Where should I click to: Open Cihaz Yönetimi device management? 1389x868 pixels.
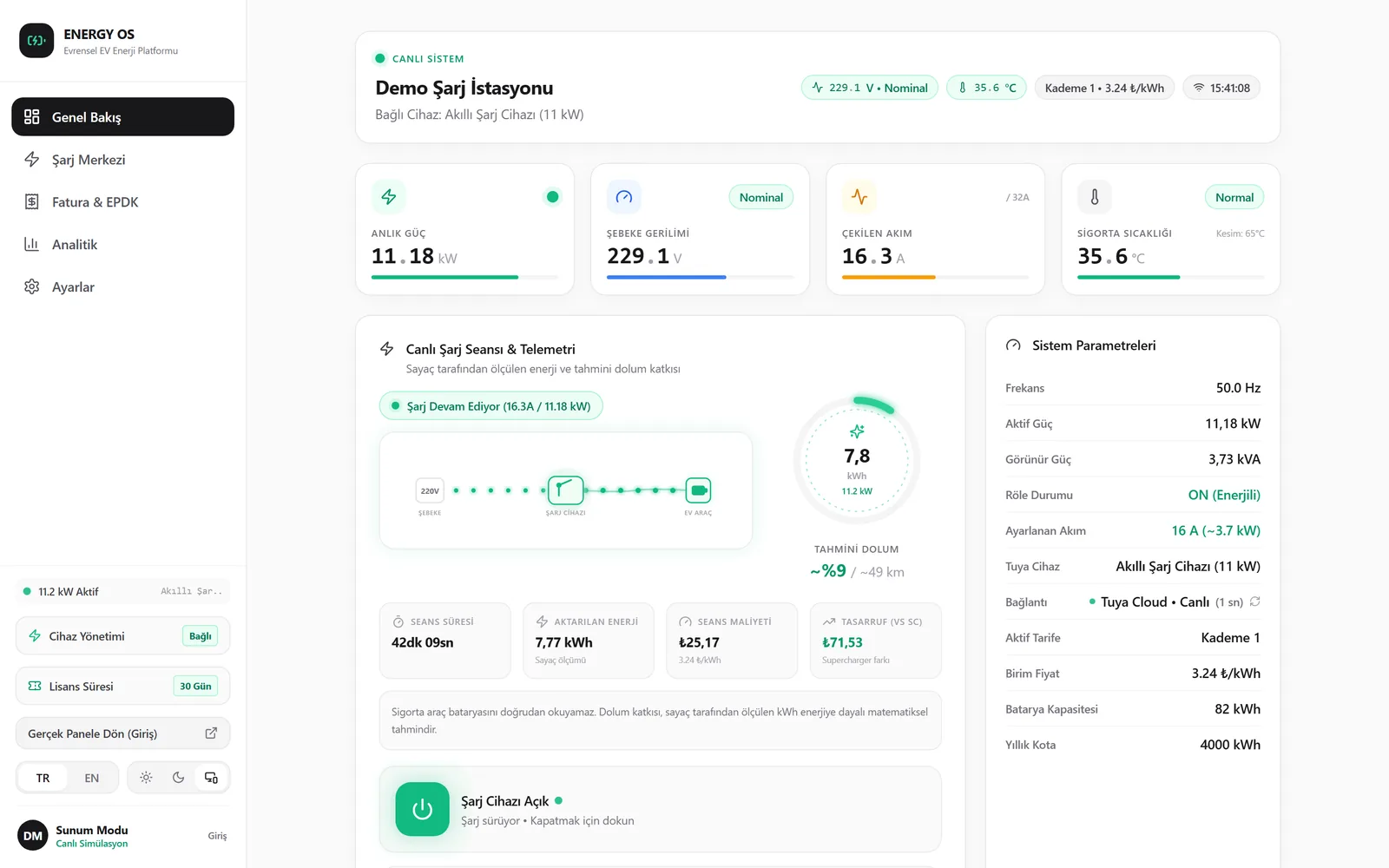(122, 636)
